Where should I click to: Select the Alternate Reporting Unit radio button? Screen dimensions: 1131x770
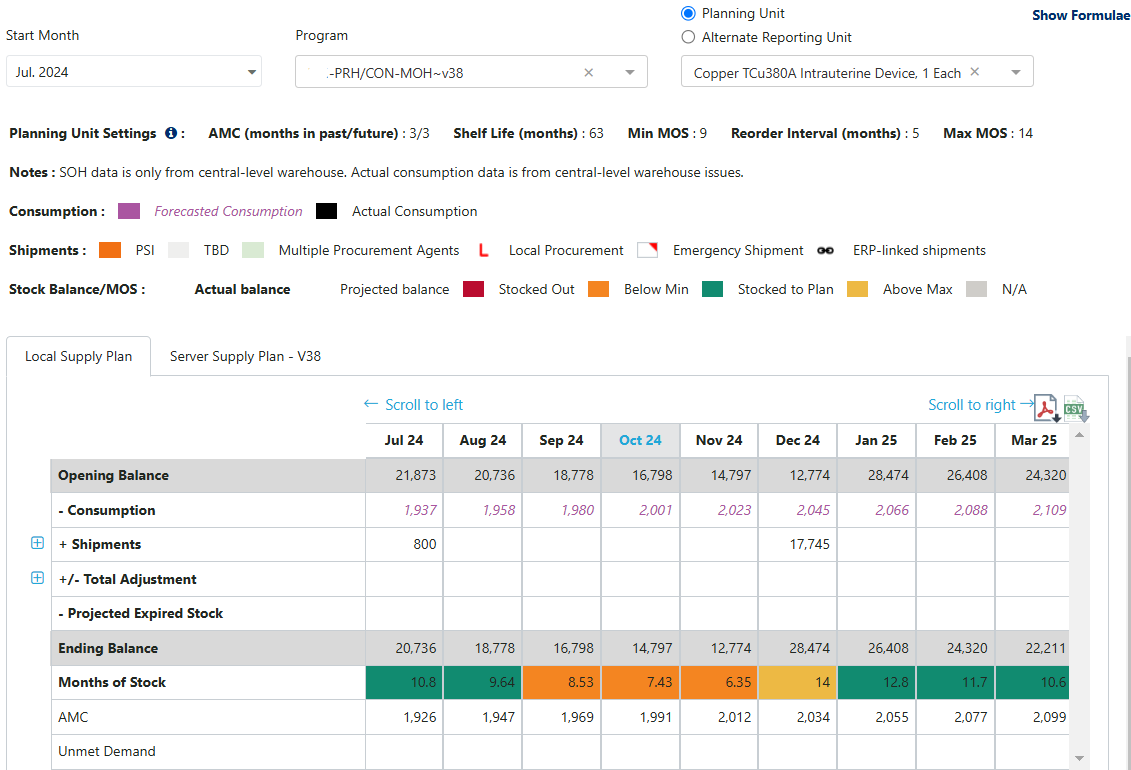688,37
